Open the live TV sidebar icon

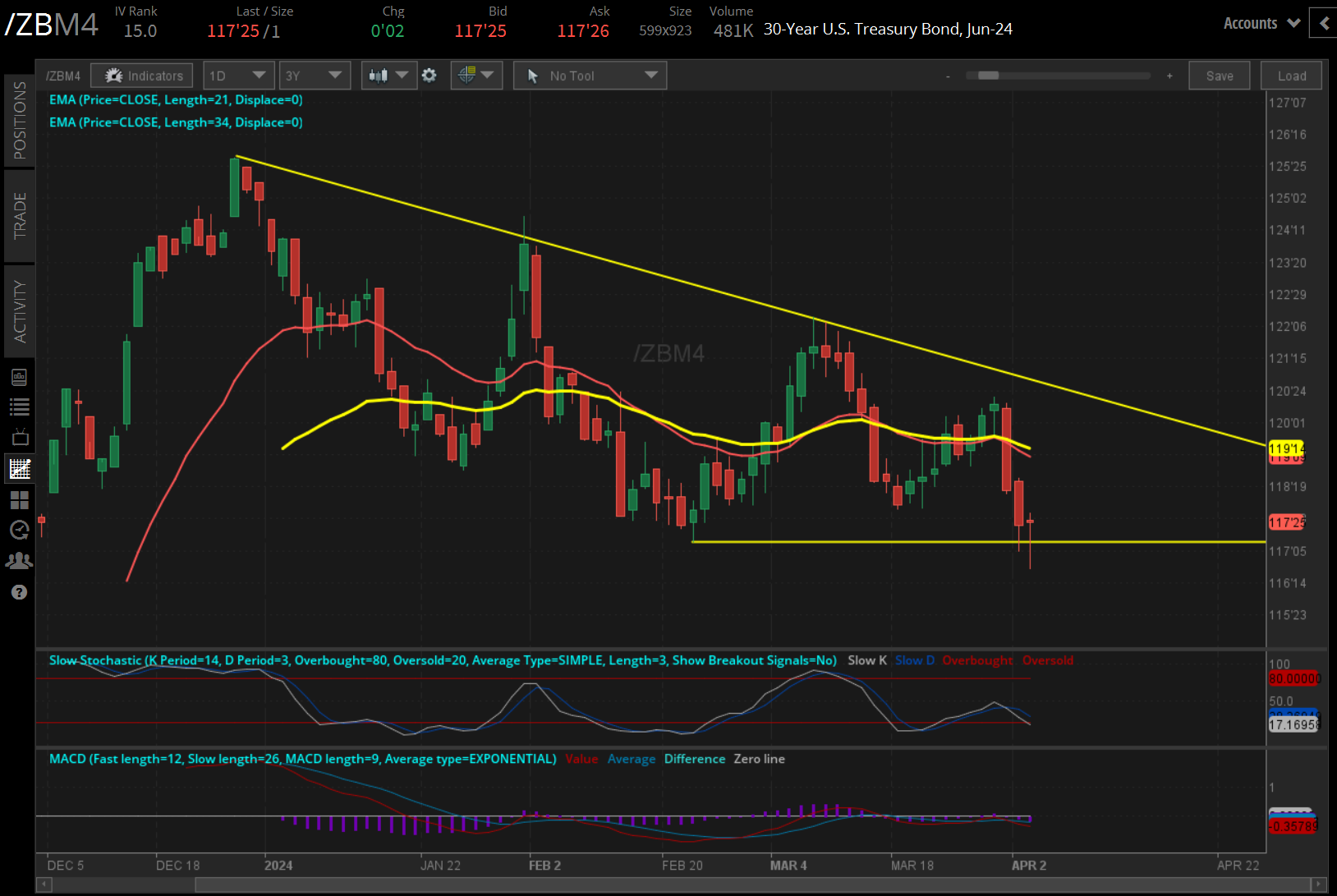(x=20, y=437)
